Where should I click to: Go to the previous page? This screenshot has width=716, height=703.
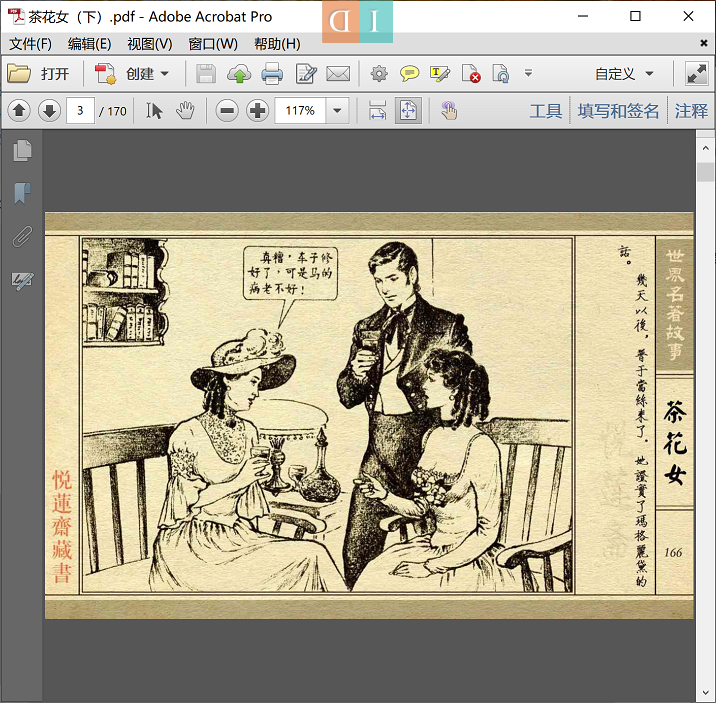(x=19, y=110)
